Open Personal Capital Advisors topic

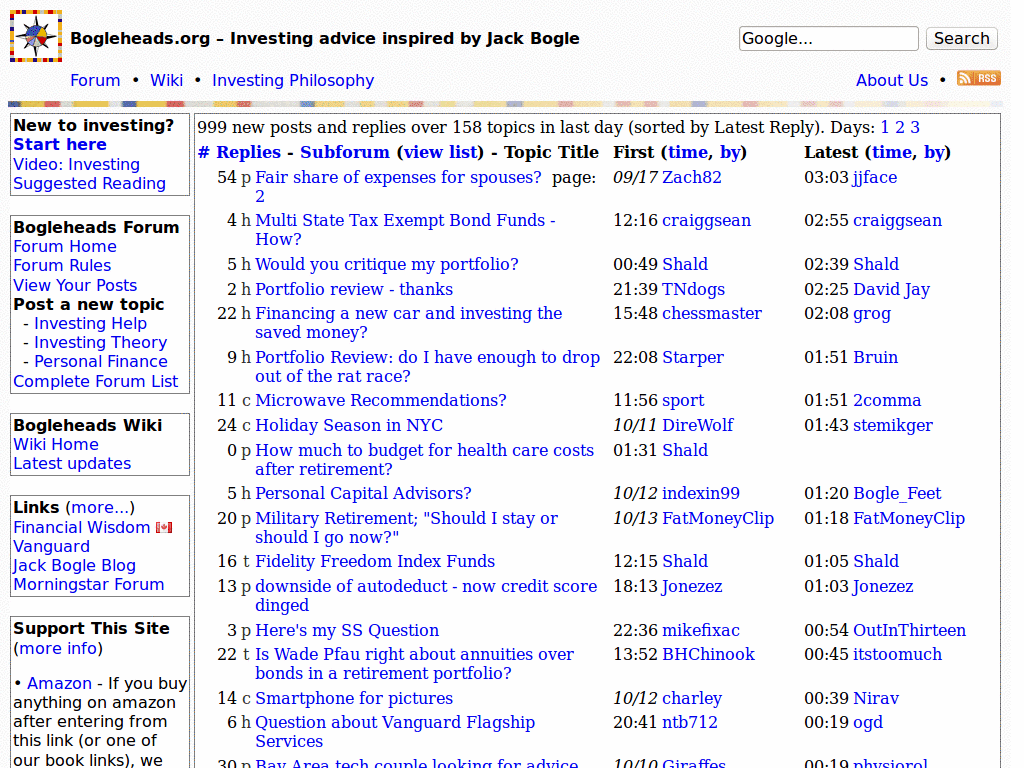[363, 493]
